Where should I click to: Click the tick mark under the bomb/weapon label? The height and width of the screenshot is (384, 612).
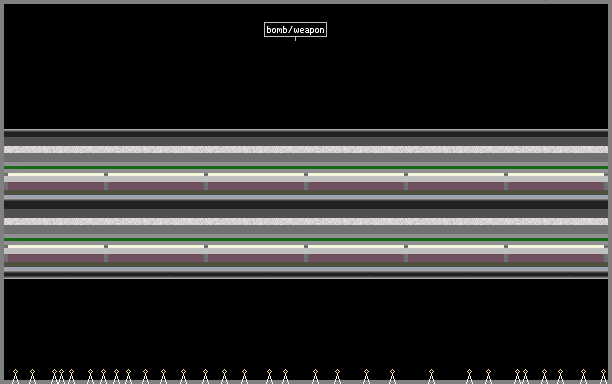[x=295, y=39]
